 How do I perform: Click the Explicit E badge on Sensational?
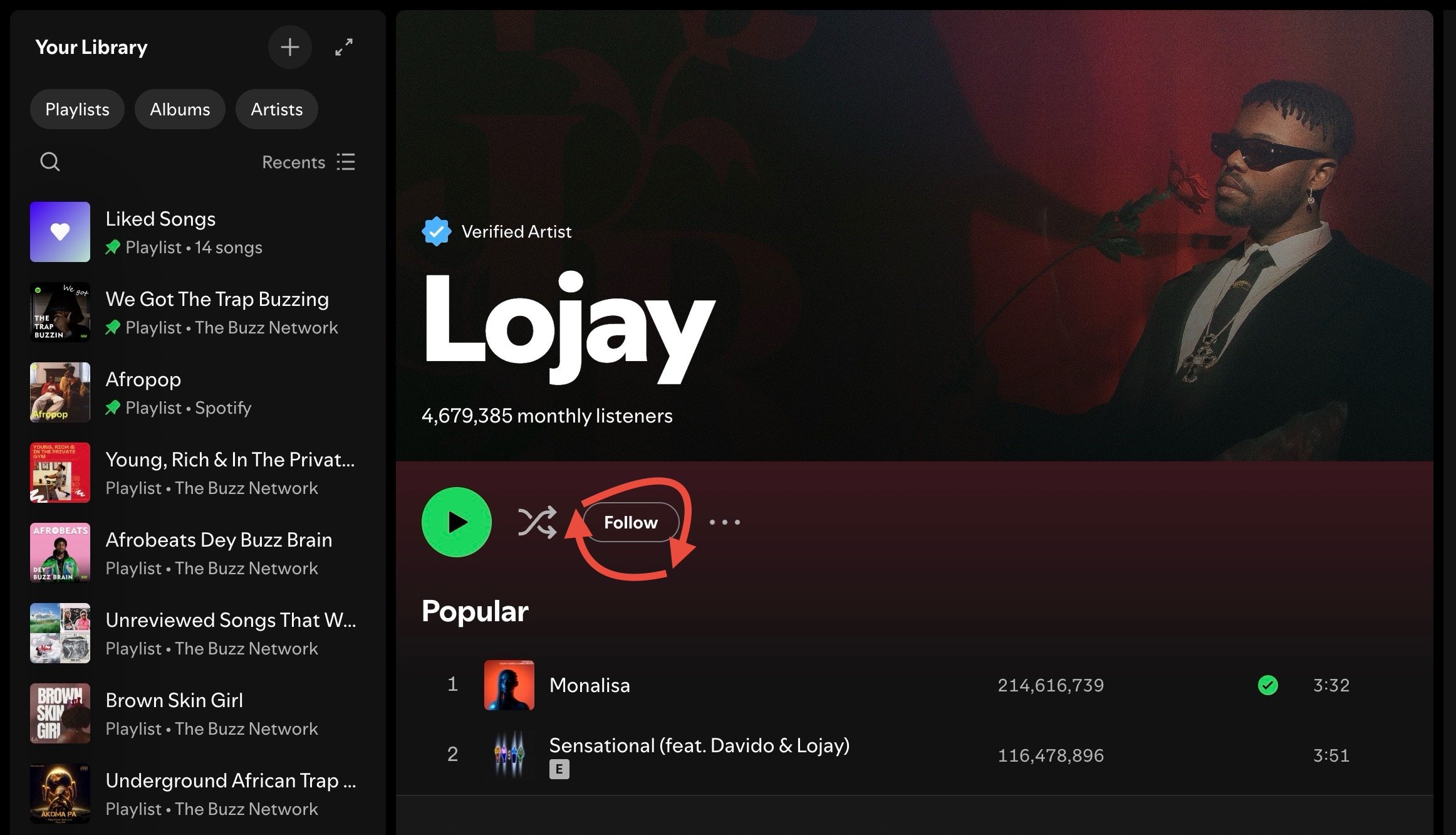tap(559, 769)
